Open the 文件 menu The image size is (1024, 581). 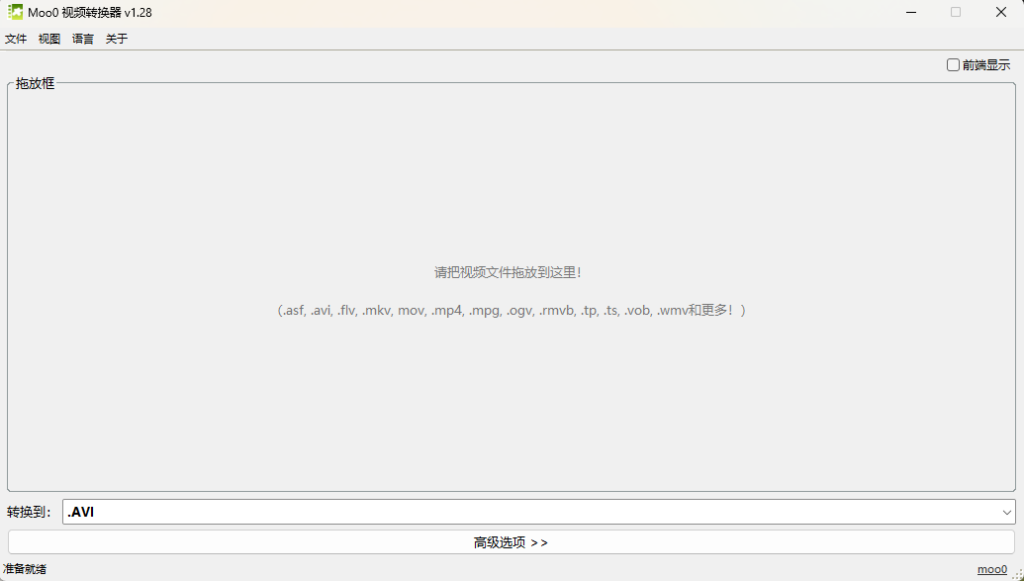tap(16, 38)
